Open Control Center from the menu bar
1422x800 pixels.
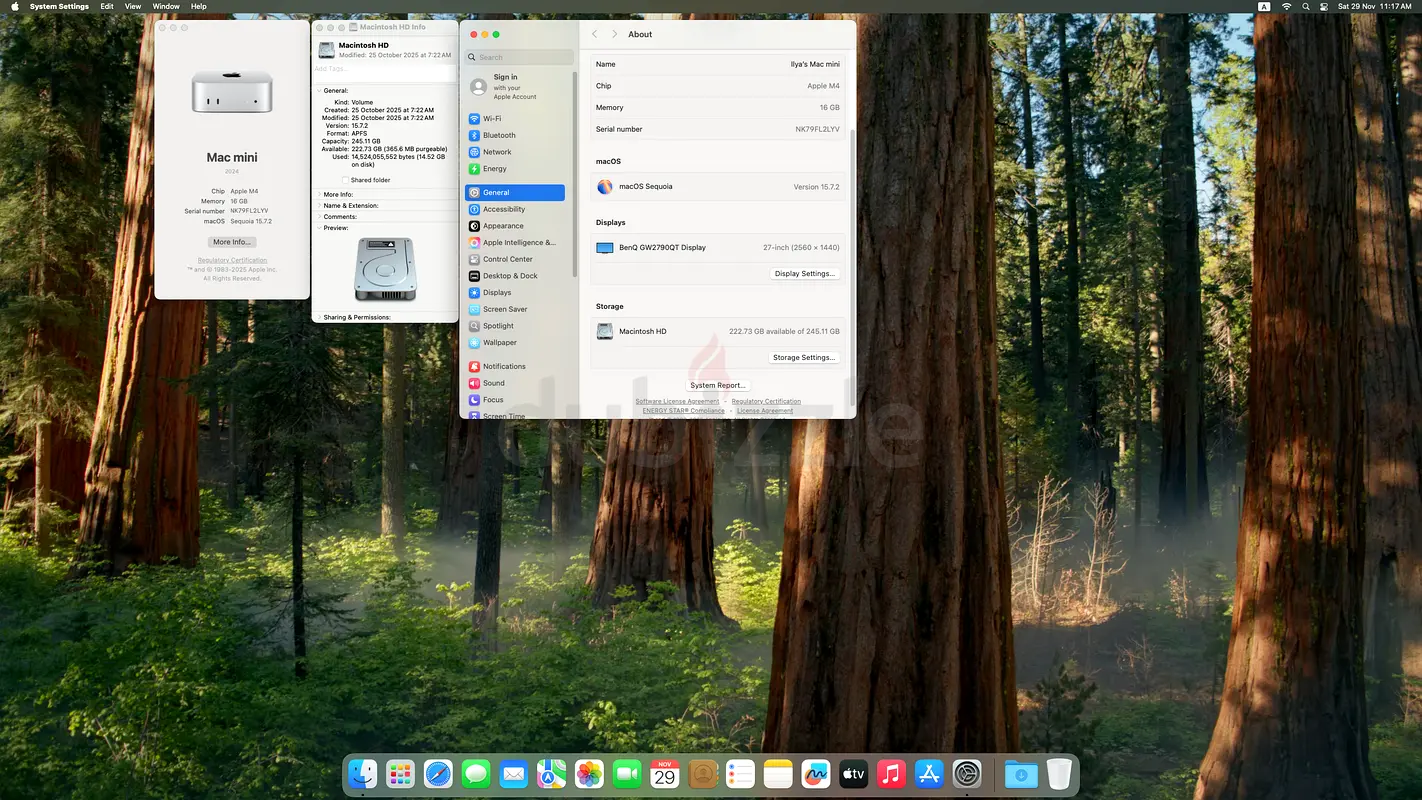click(1324, 6)
